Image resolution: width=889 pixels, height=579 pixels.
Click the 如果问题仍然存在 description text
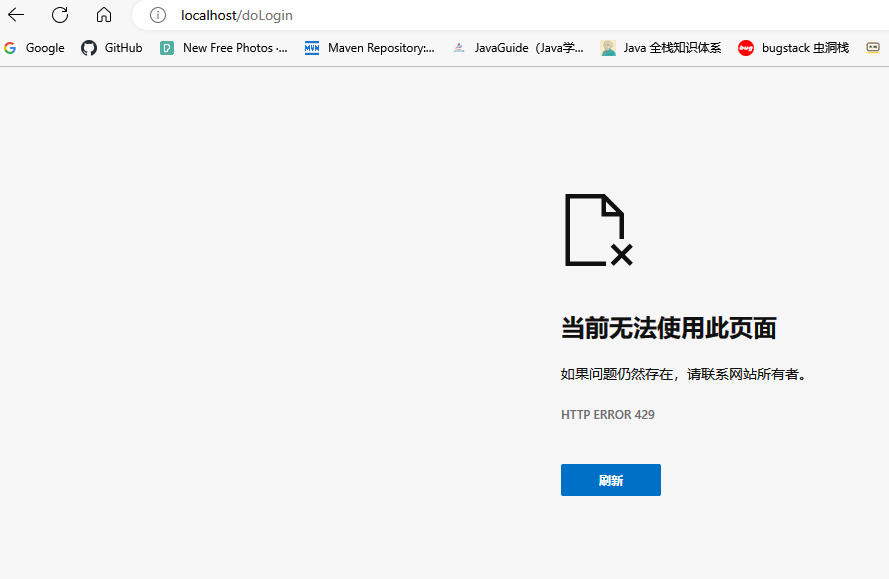[x=683, y=374]
